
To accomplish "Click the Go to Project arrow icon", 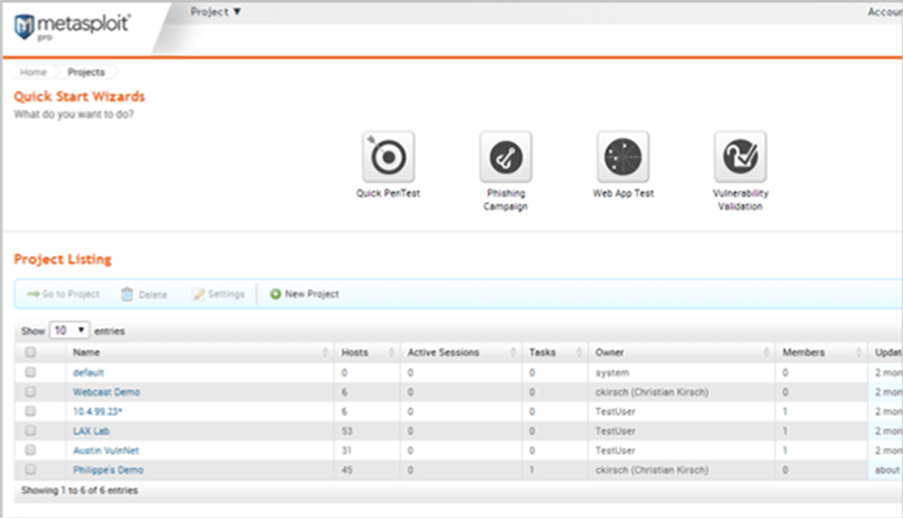I will click(33, 294).
